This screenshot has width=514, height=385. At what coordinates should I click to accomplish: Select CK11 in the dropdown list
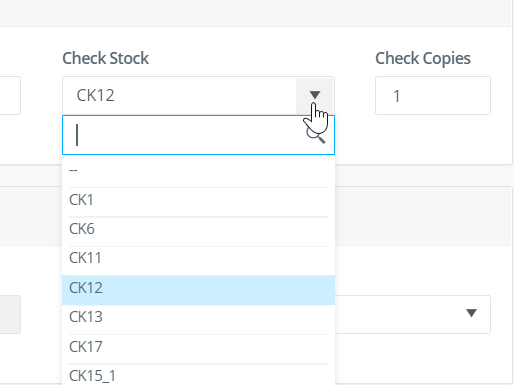click(x=198, y=258)
